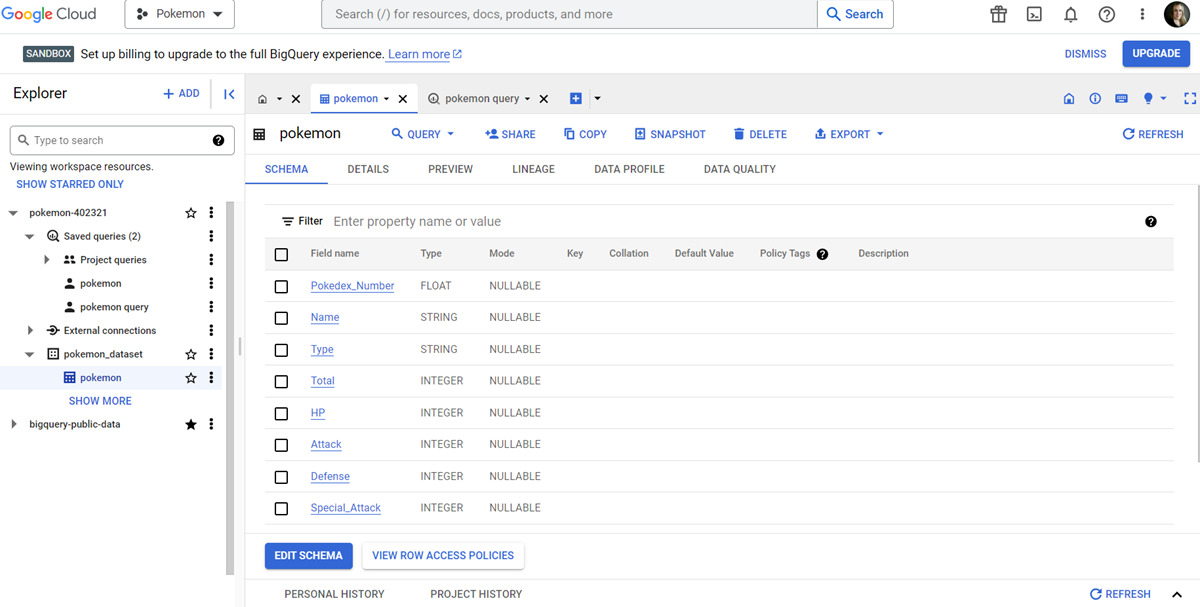The image size is (1200, 607).
Task: Check the Attack field checkbox
Action: [x=281, y=445]
